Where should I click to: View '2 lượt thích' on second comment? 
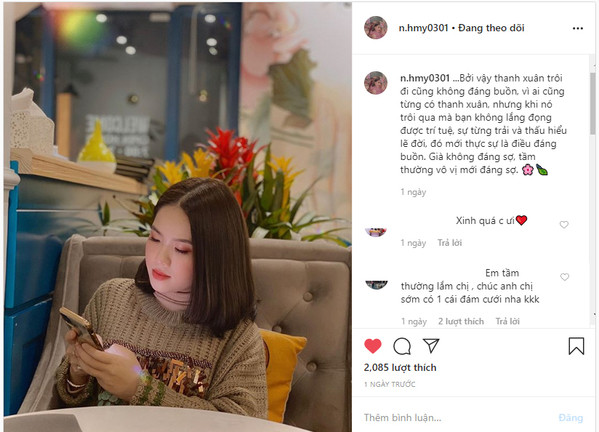(461, 322)
